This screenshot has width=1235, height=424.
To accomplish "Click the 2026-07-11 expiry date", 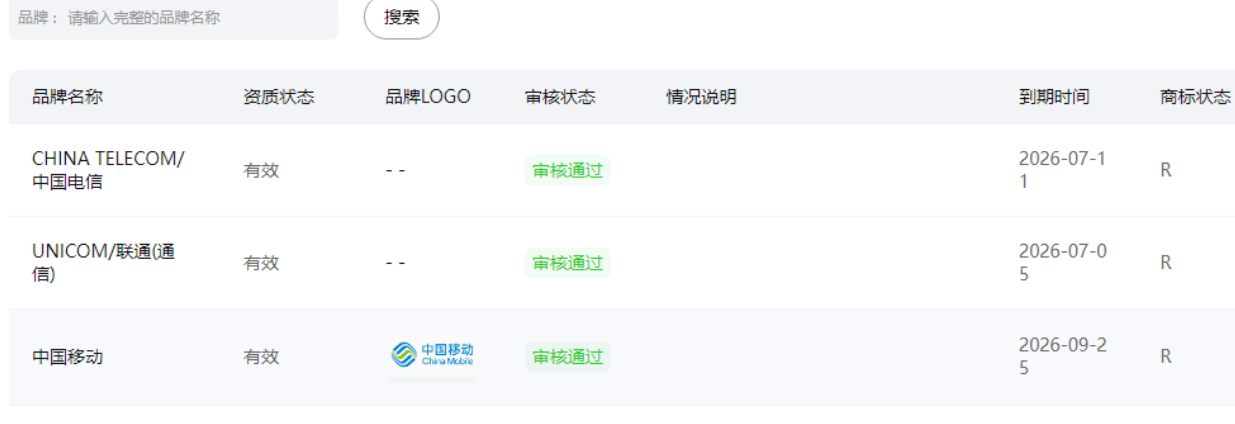I will pos(1062,170).
